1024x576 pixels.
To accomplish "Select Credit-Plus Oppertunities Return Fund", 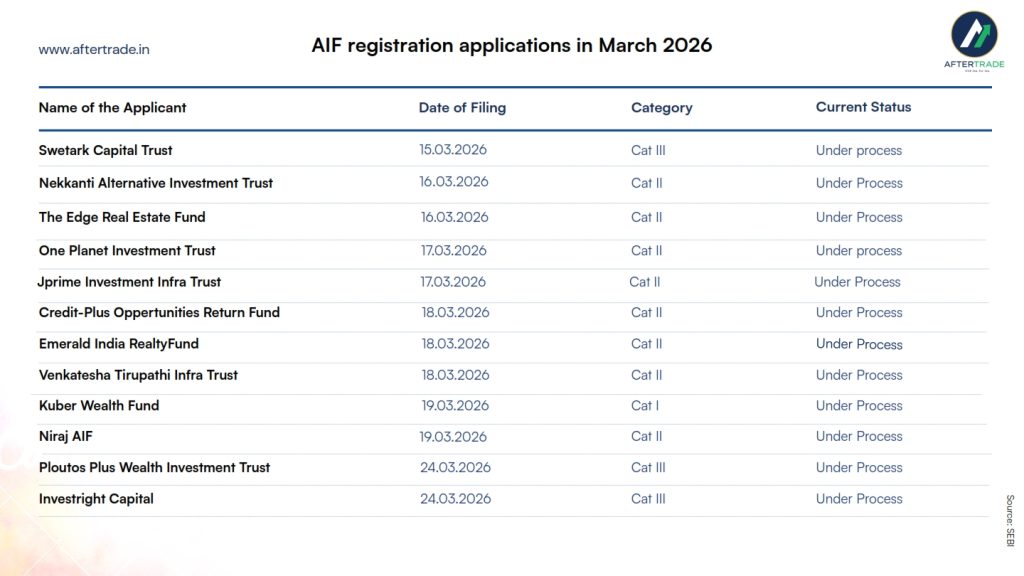I will coord(159,312).
